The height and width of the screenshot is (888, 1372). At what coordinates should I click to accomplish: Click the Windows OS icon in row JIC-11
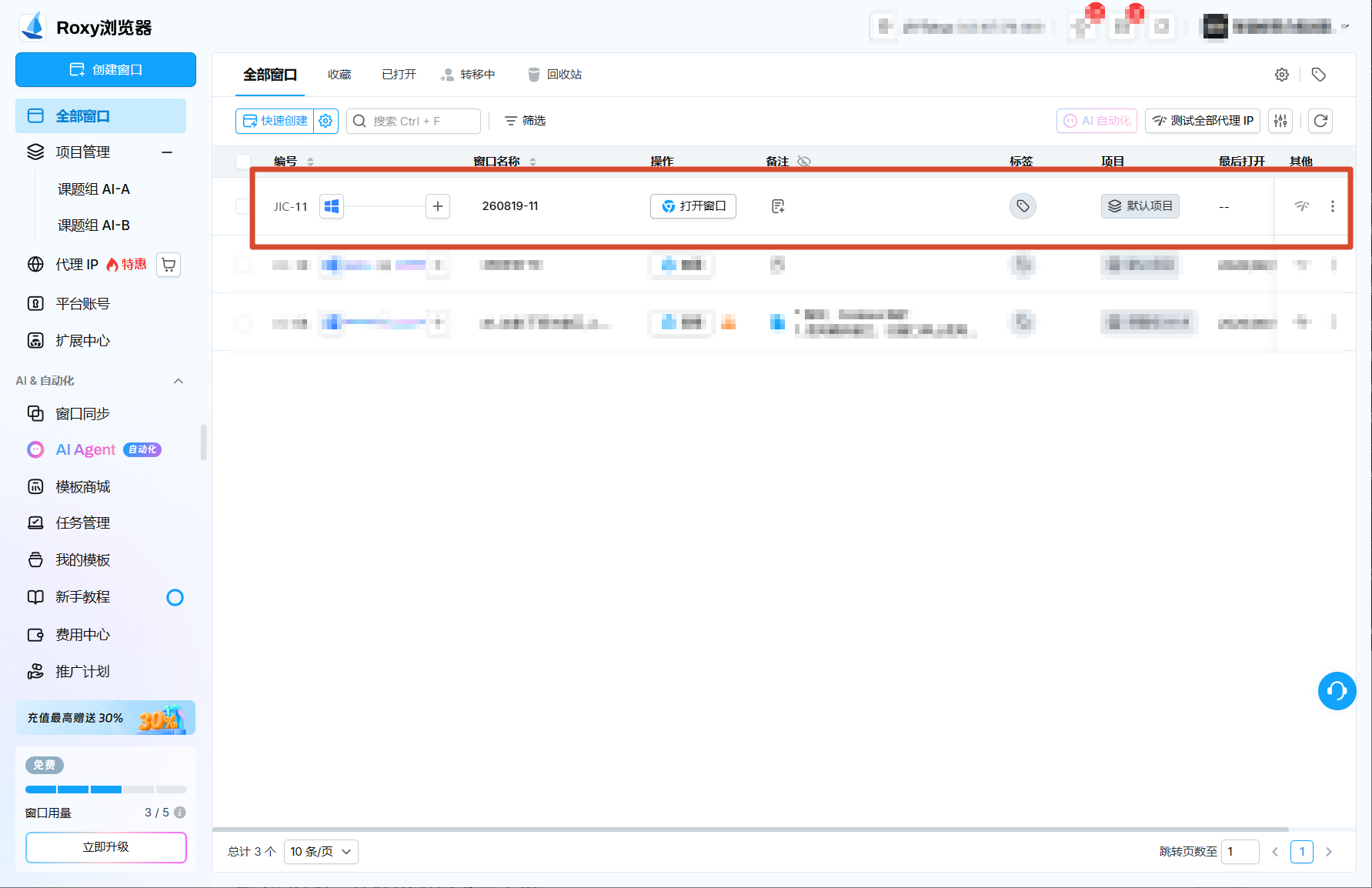pyautogui.click(x=332, y=206)
